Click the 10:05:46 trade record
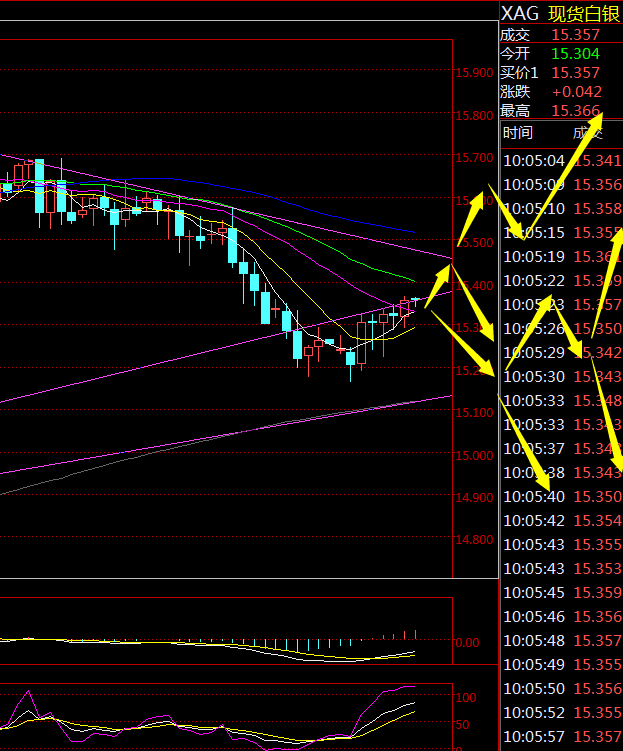 coord(533,616)
